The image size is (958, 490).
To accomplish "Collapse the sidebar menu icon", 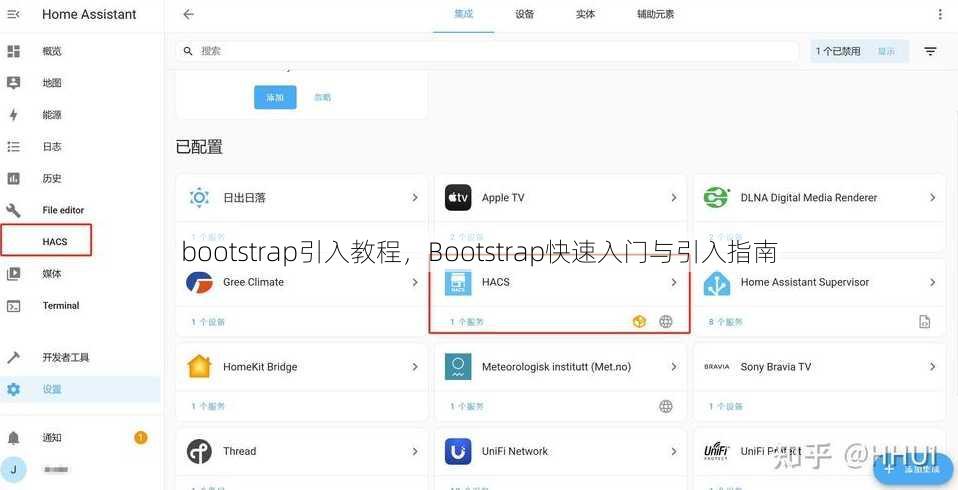I will (x=13, y=14).
